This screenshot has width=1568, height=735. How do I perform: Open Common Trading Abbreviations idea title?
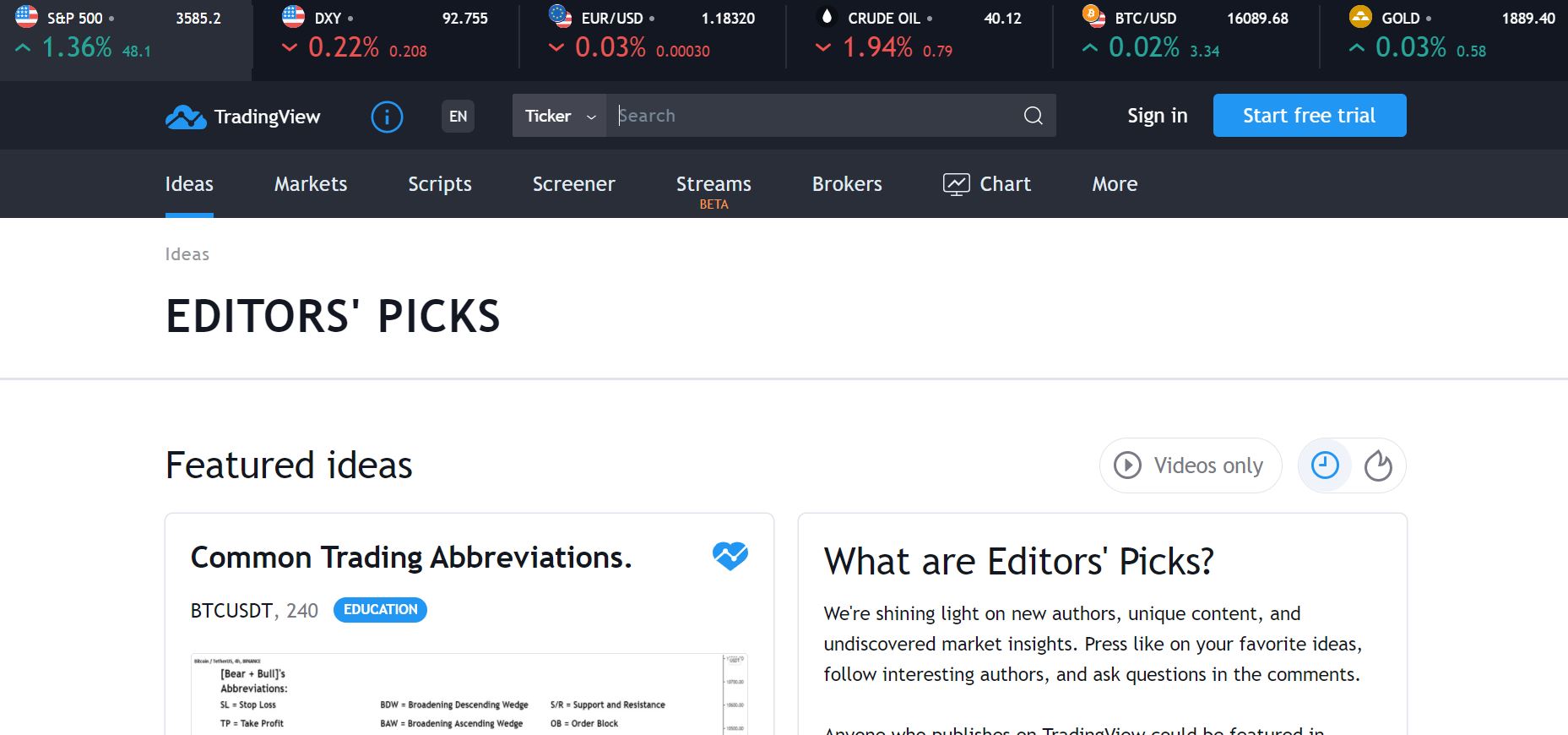point(411,558)
